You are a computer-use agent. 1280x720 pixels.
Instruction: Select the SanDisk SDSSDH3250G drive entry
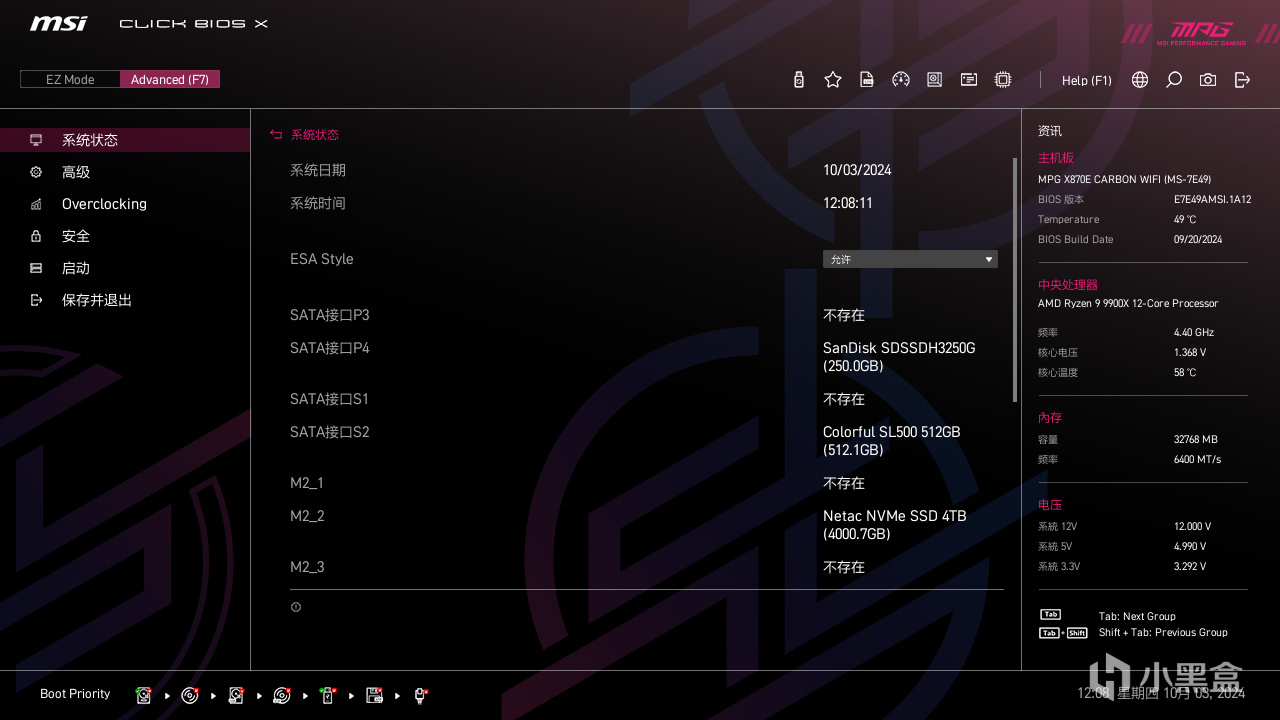899,357
